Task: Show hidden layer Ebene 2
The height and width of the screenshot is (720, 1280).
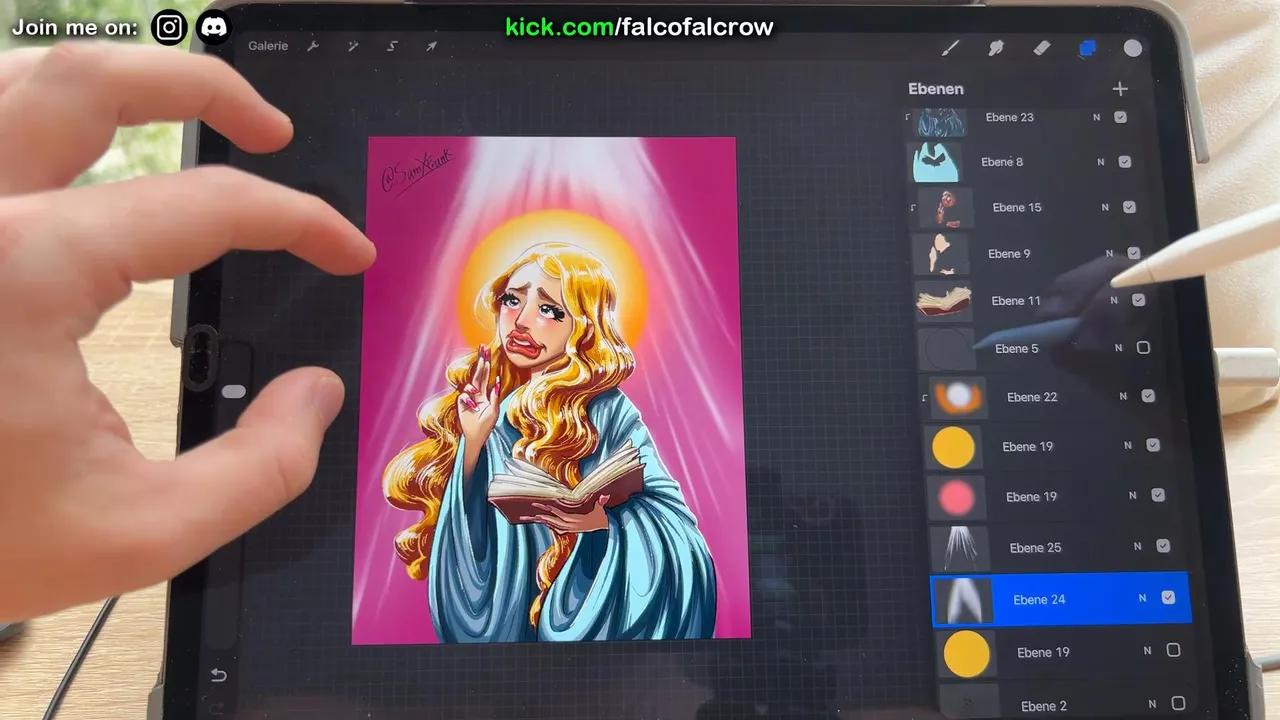Action: click(1178, 704)
